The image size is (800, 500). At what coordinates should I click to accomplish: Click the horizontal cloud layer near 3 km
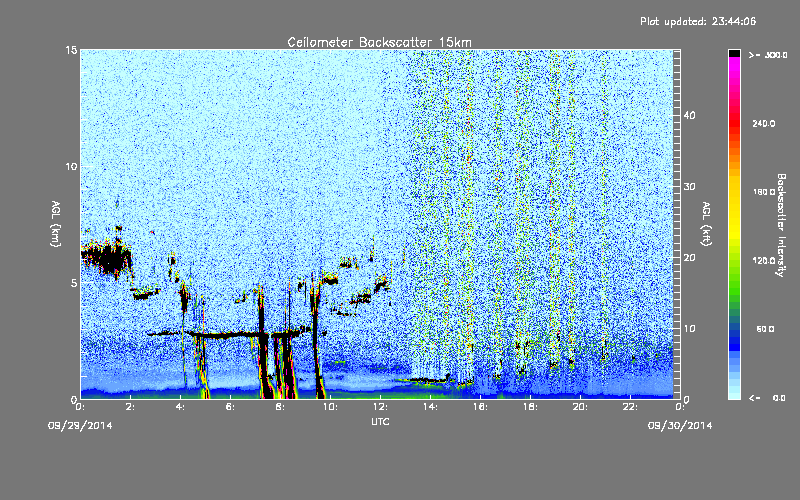[230, 335]
